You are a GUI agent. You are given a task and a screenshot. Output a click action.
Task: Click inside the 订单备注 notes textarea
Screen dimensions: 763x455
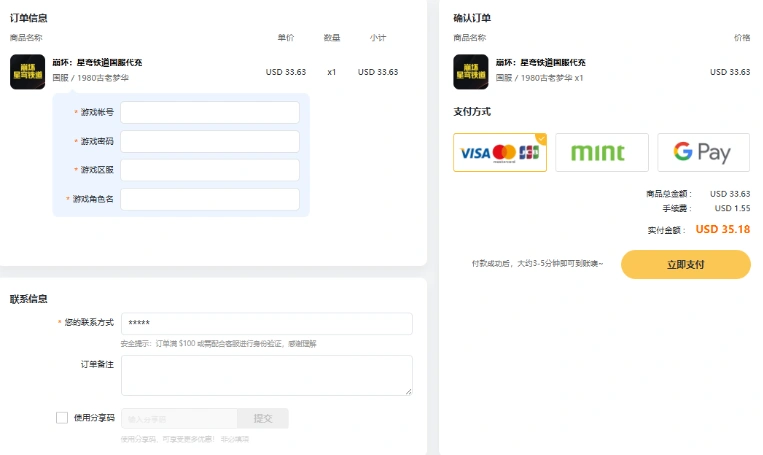click(x=267, y=375)
